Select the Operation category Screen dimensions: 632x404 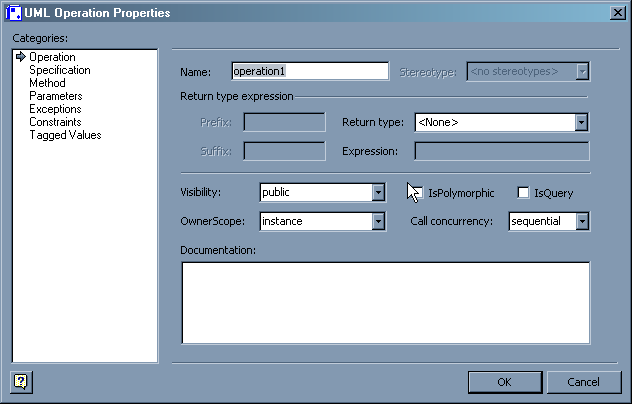52,58
